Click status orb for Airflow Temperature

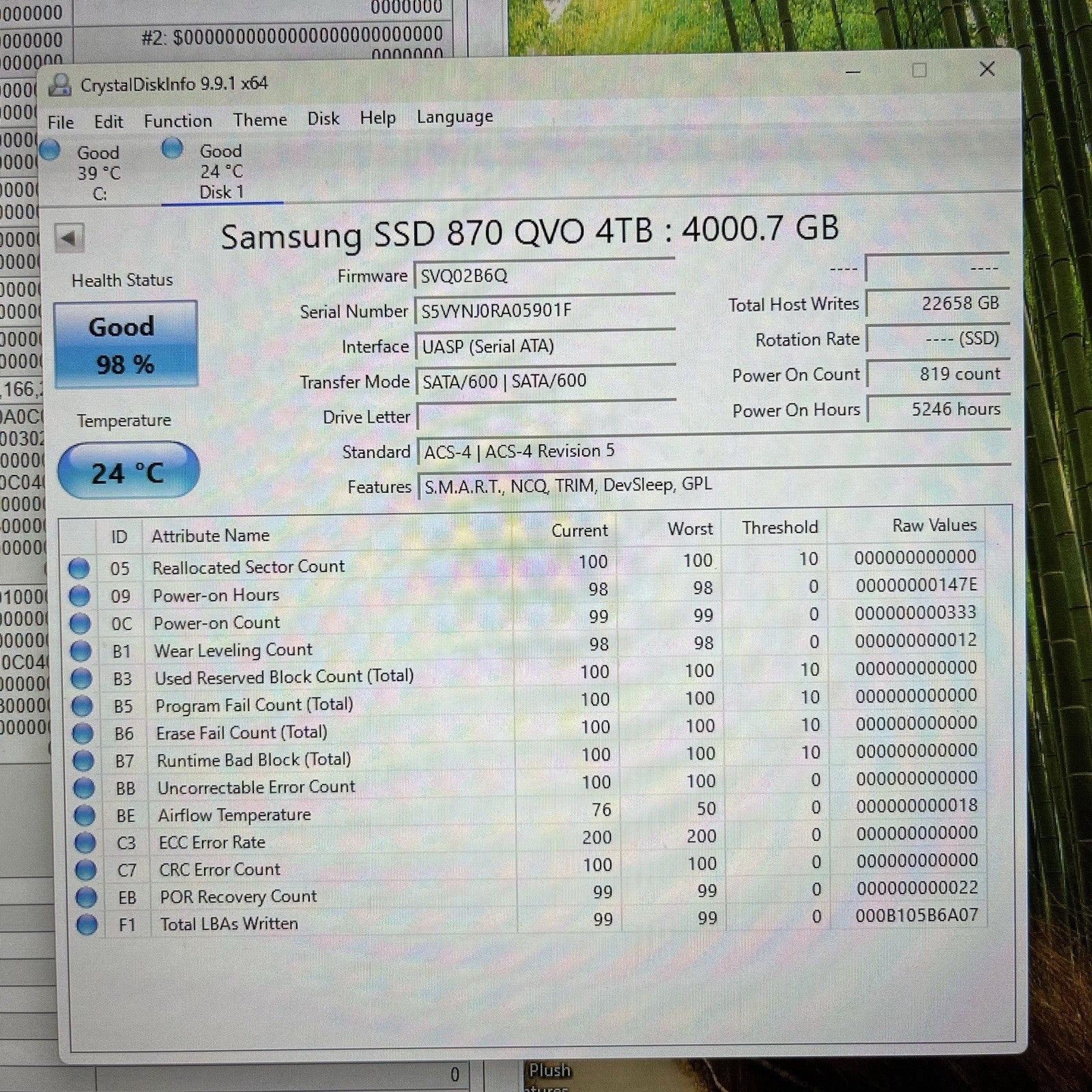(85, 815)
